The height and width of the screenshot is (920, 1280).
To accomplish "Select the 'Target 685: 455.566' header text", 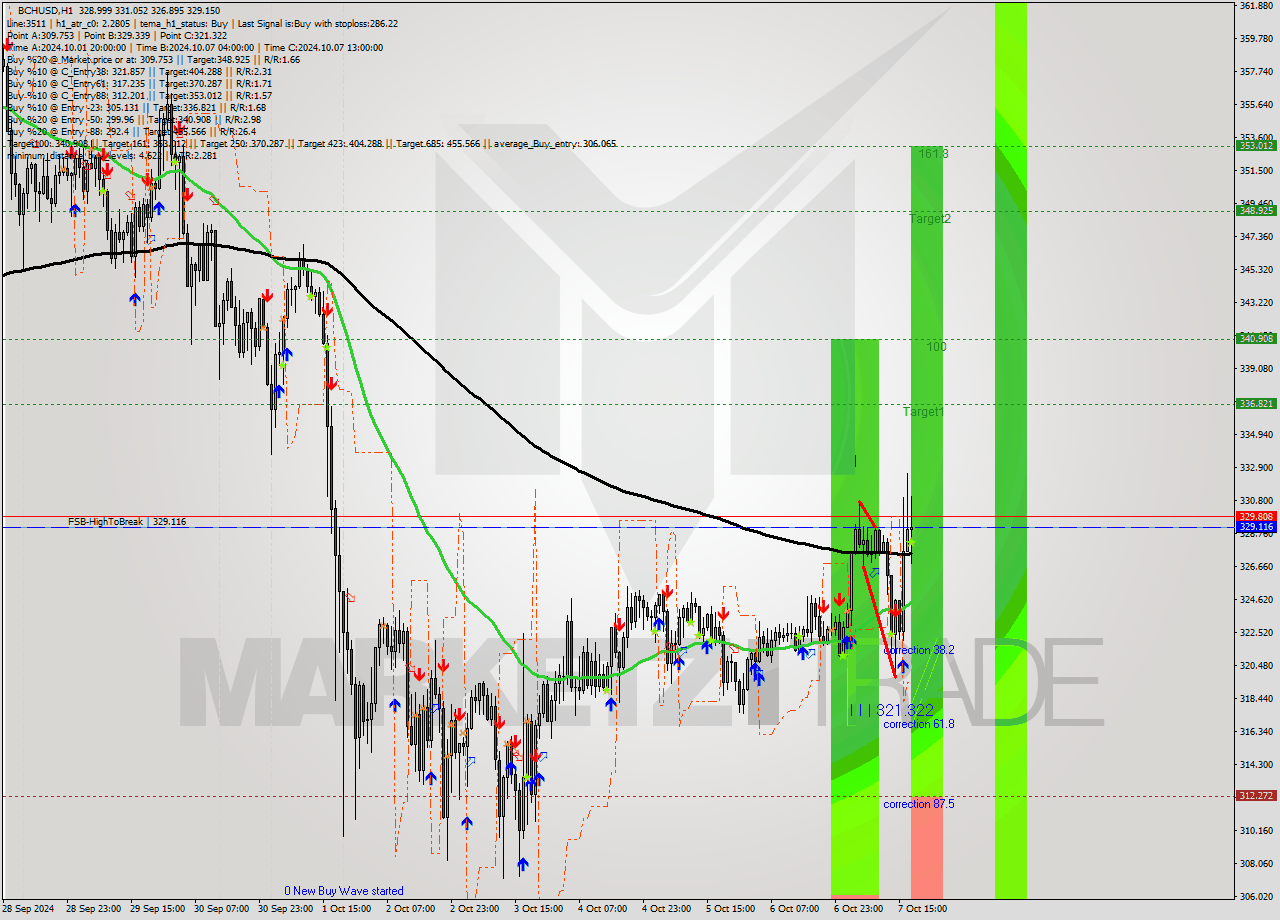I will (x=438, y=143).
